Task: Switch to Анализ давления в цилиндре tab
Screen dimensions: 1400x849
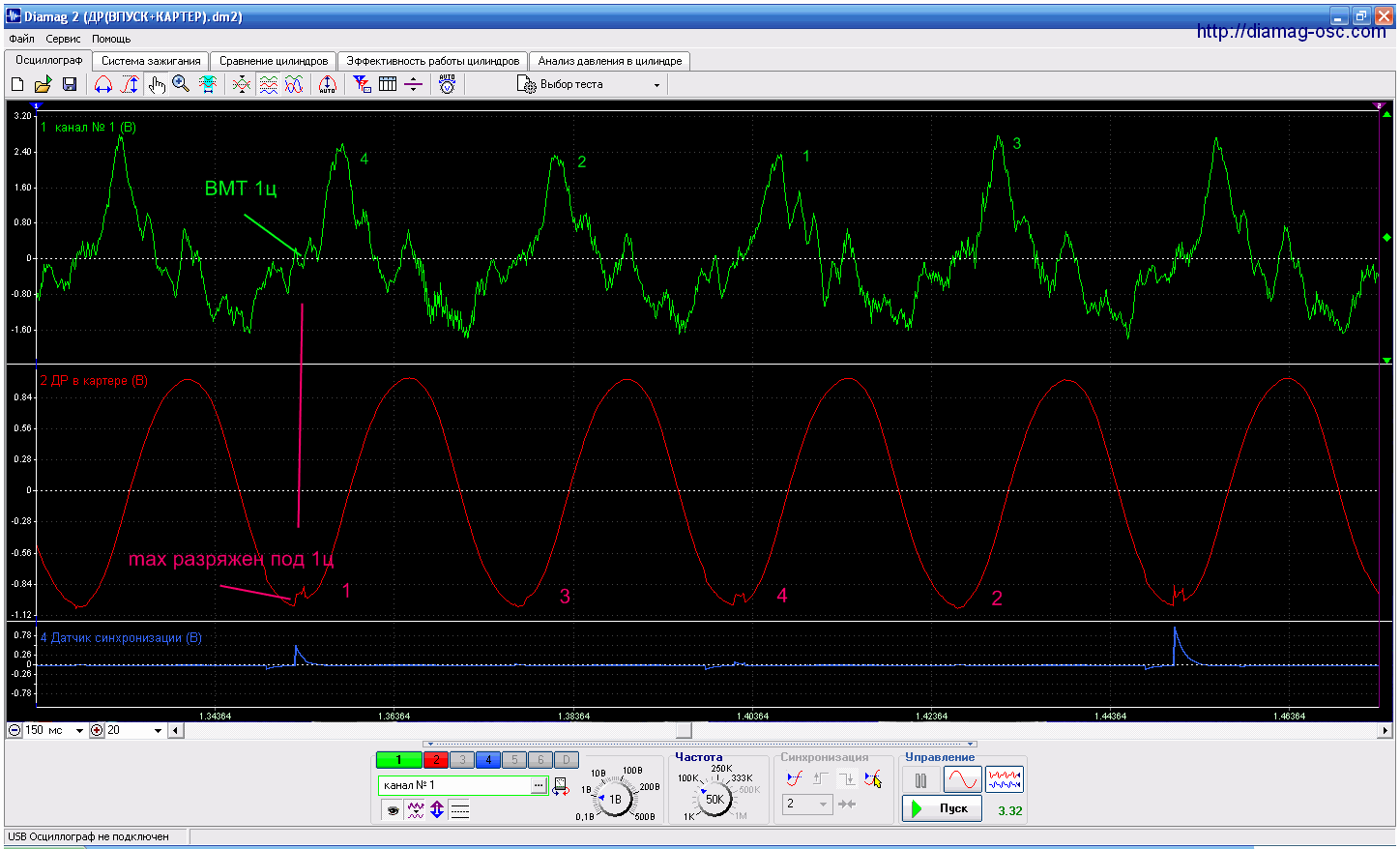Action: [x=610, y=61]
